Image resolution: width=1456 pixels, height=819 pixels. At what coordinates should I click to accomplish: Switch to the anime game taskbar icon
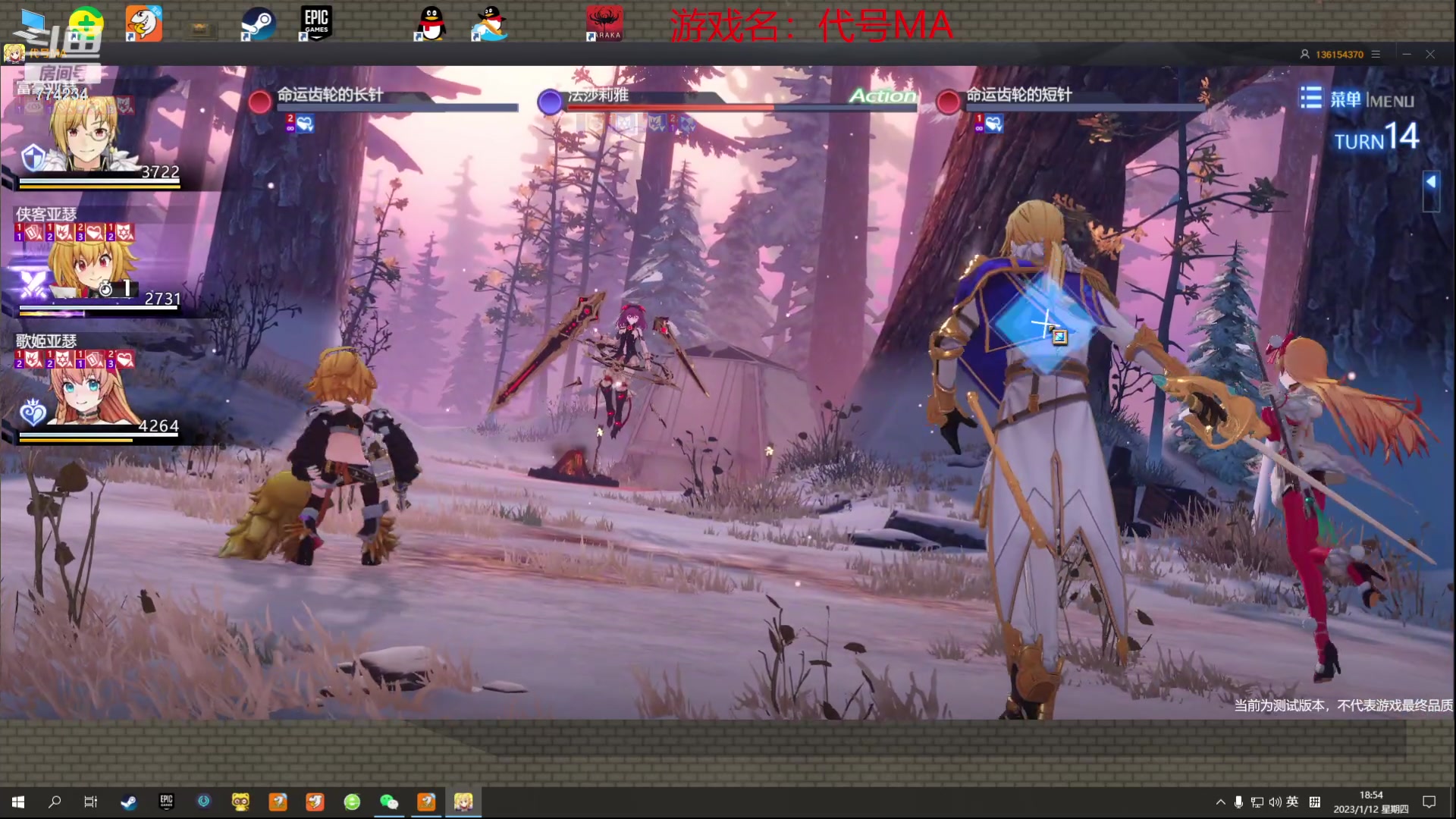pyautogui.click(x=463, y=802)
